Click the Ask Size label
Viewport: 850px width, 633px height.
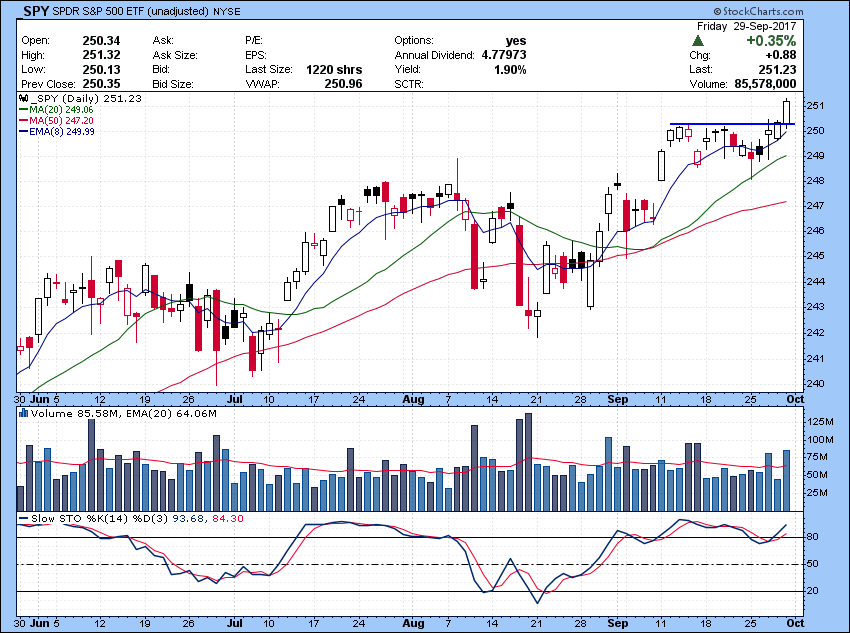(175, 55)
